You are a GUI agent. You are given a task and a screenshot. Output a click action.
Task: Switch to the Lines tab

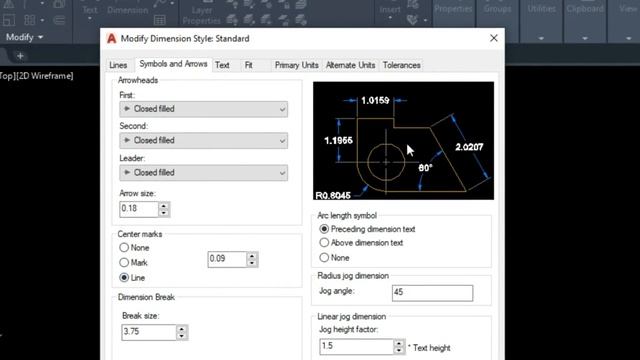[118, 65]
